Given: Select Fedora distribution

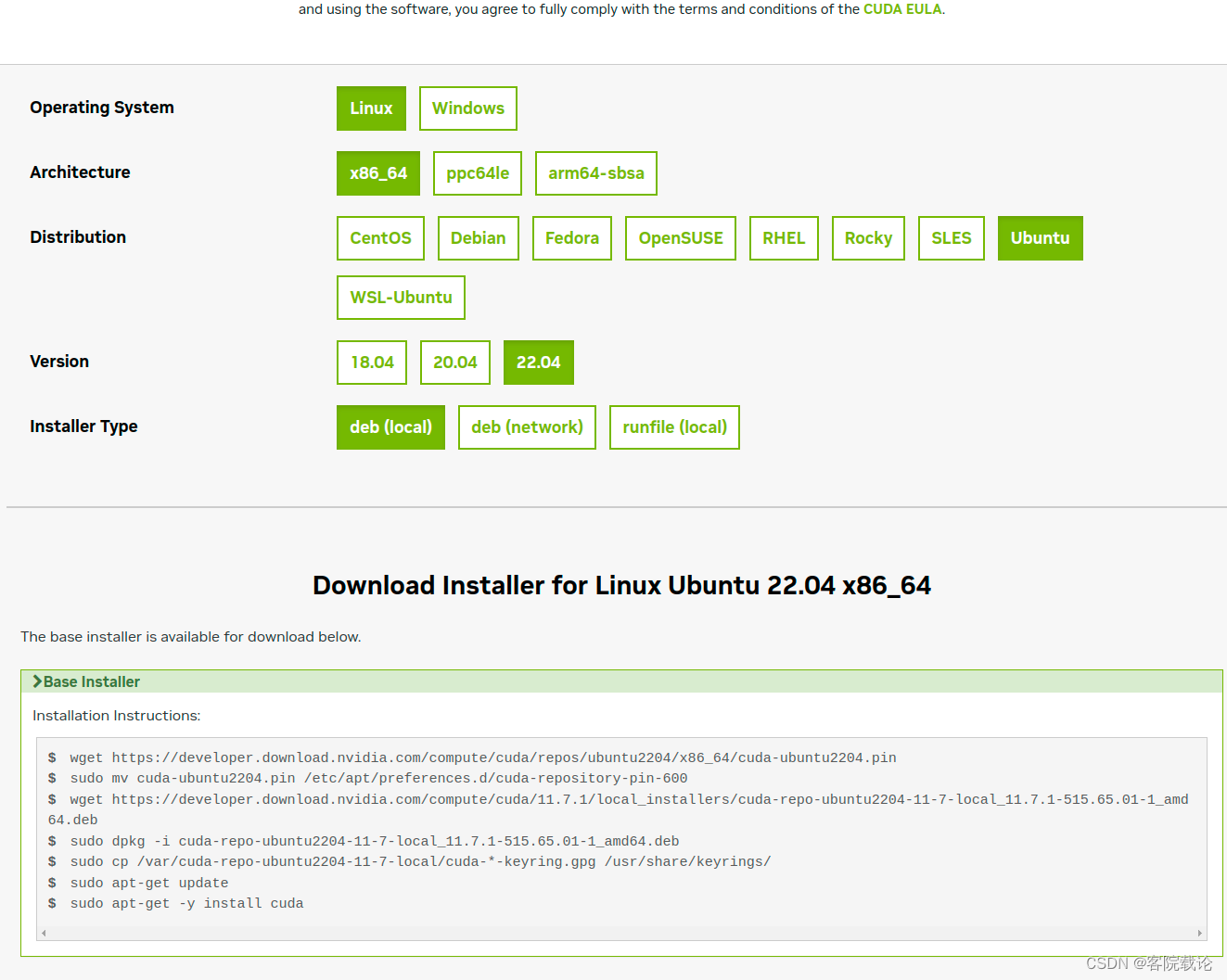Looking at the screenshot, I should pyautogui.click(x=572, y=238).
